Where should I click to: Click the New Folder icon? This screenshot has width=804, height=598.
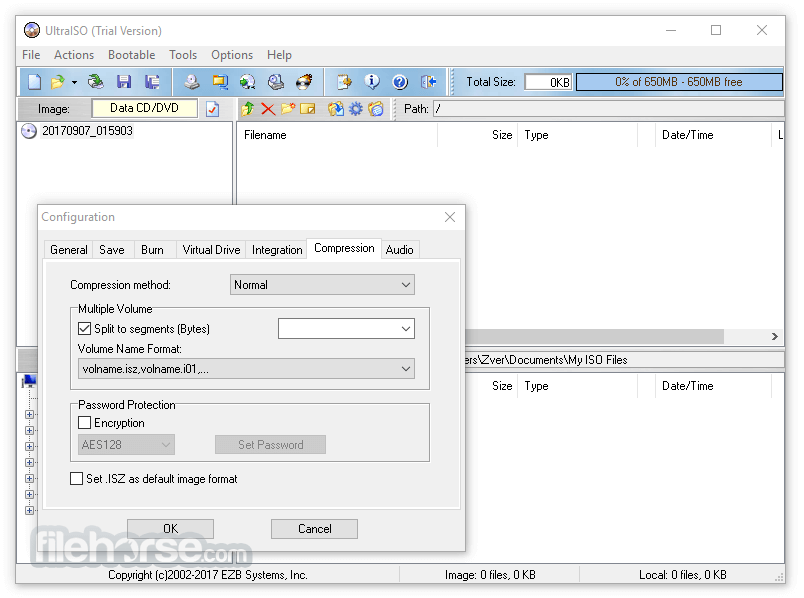point(288,109)
